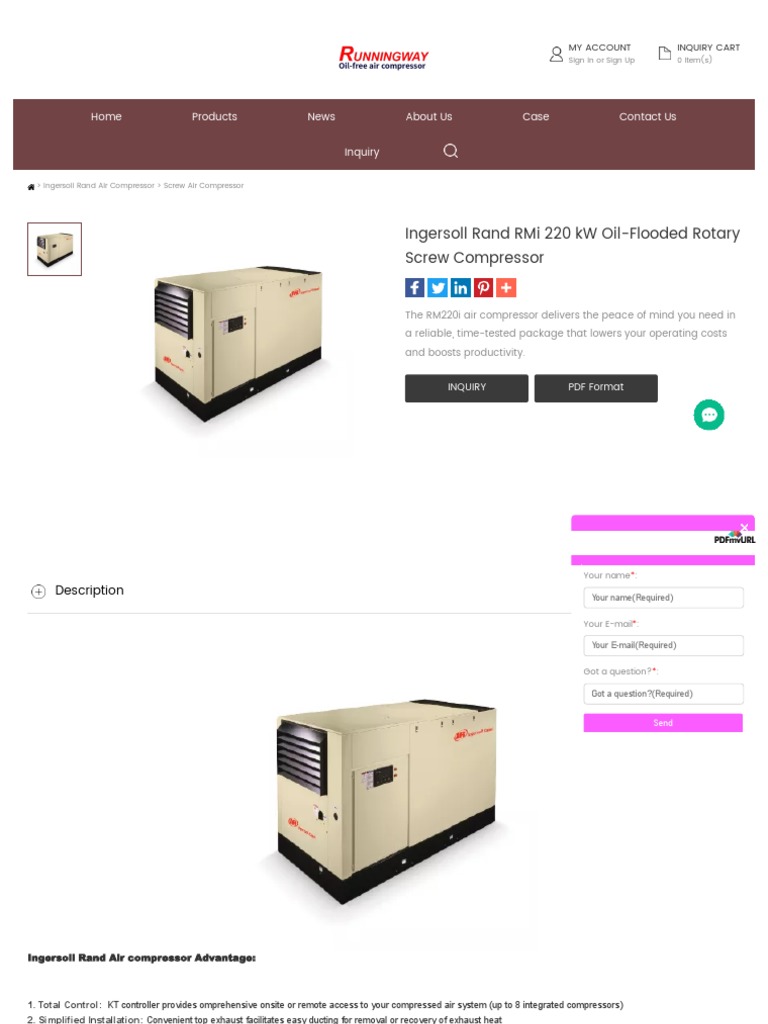Open the Contact Us menu item
The height and width of the screenshot is (1024, 768).
[x=647, y=116]
